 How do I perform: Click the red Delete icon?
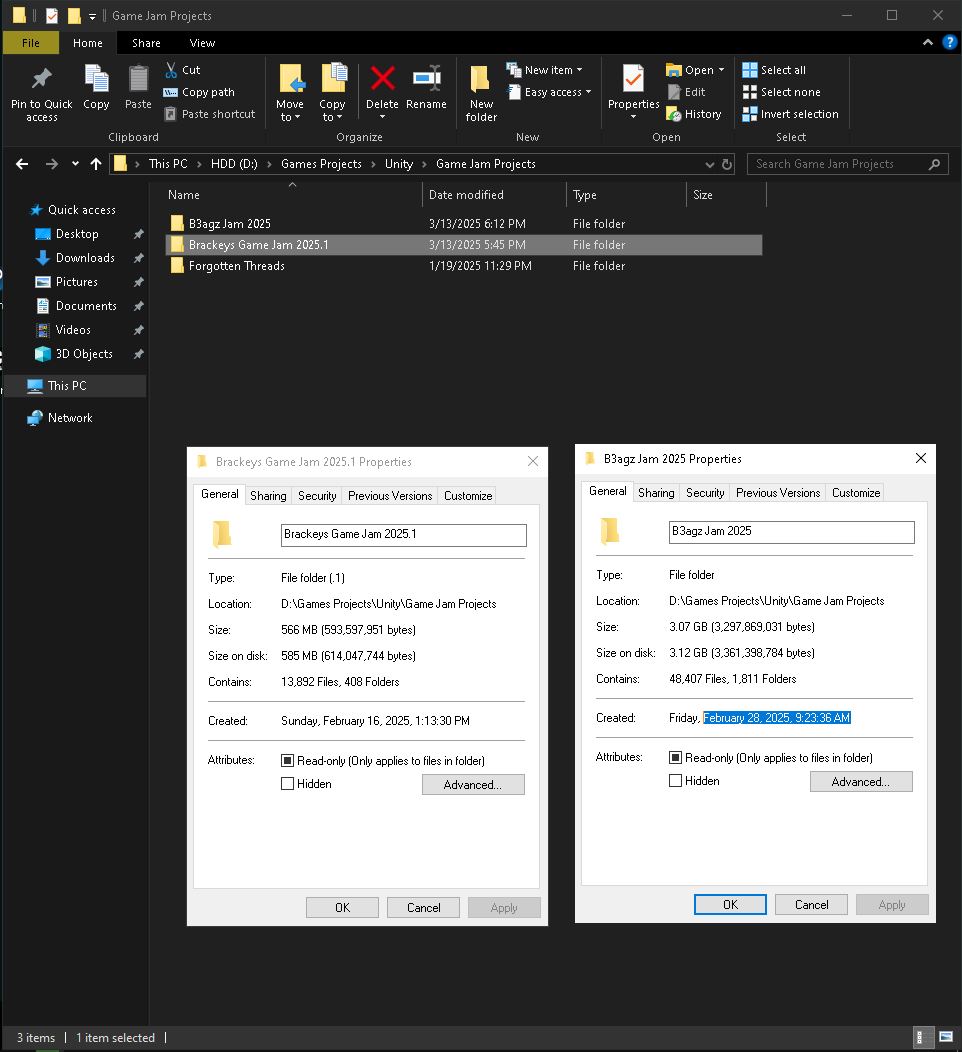pyautogui.click(x=382, y=78)
